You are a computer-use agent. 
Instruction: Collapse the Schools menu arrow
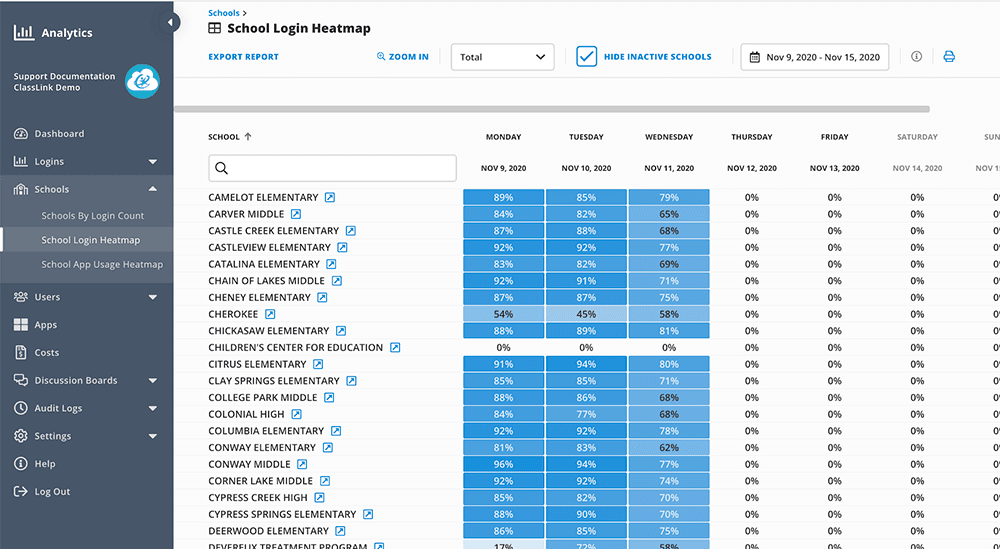(x=152, y=189)
